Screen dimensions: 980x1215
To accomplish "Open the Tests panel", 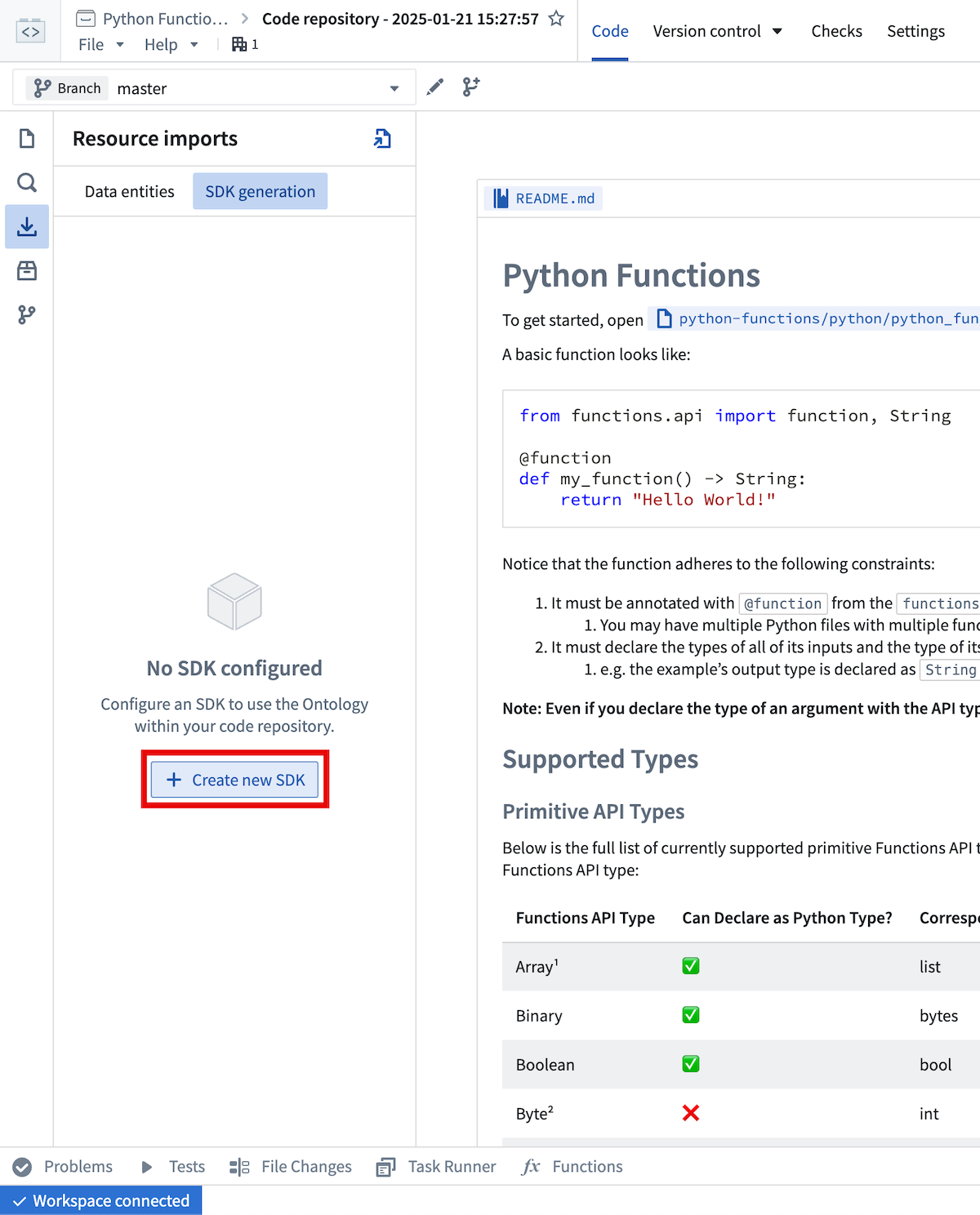I will coord(172,1167).
